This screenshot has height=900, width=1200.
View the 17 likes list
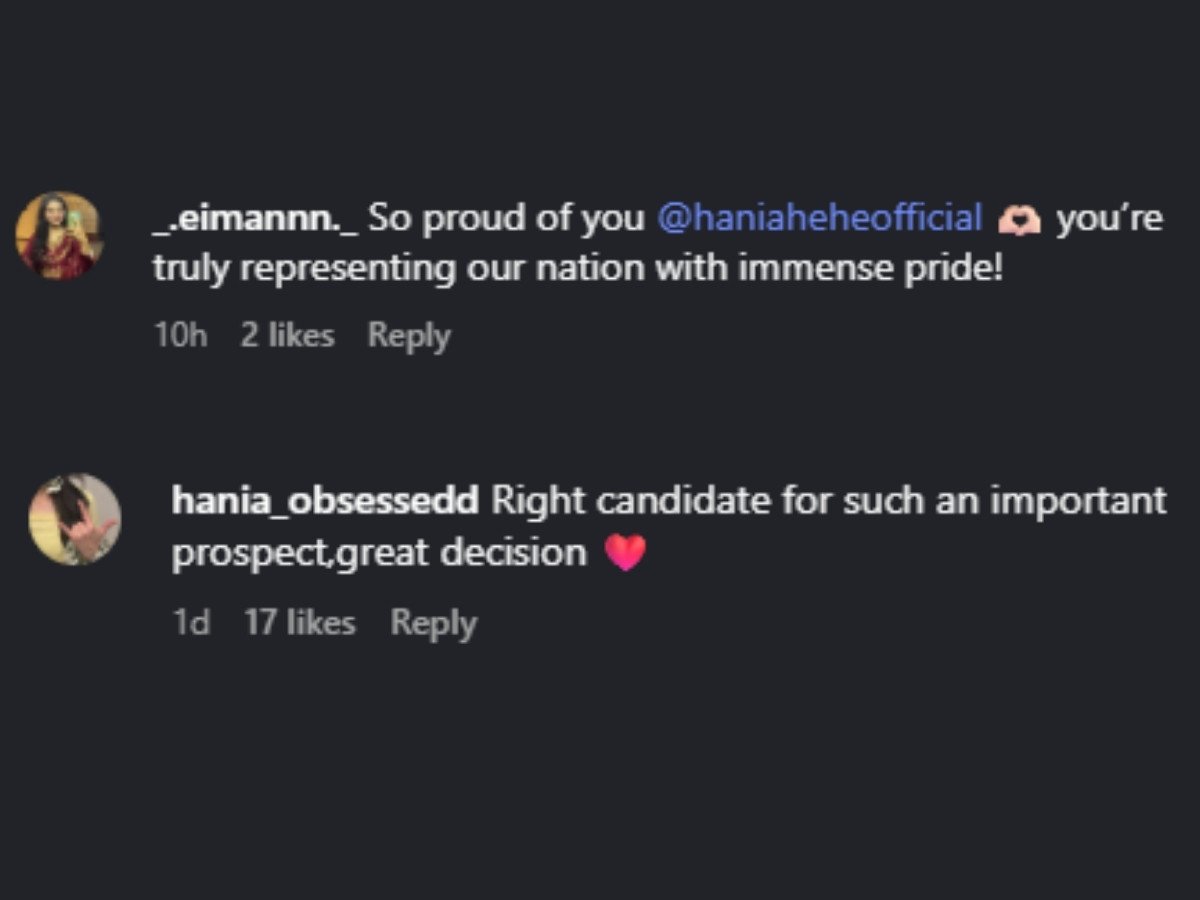point(300,623)
